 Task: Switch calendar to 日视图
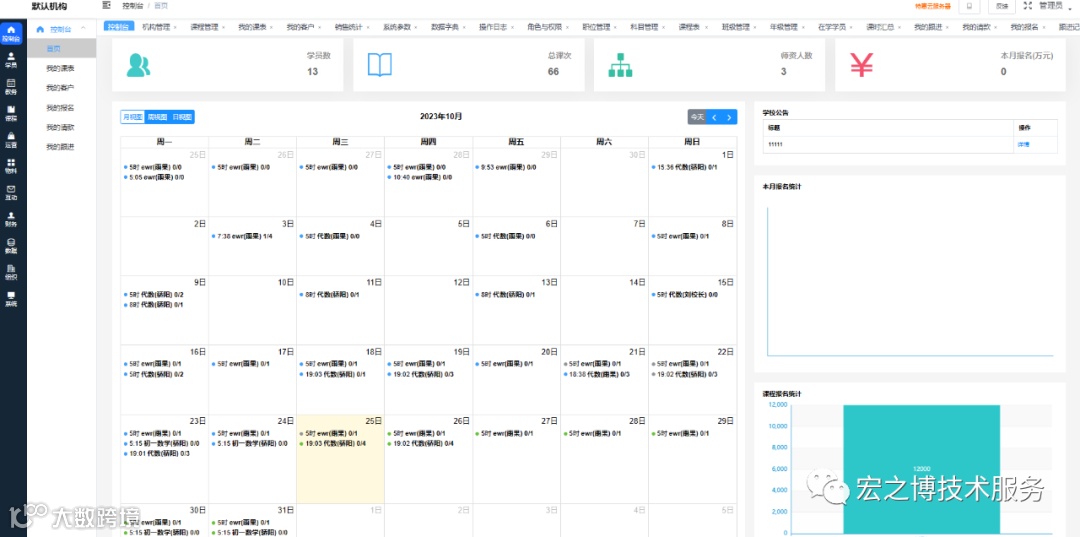[x=182, y=117]
